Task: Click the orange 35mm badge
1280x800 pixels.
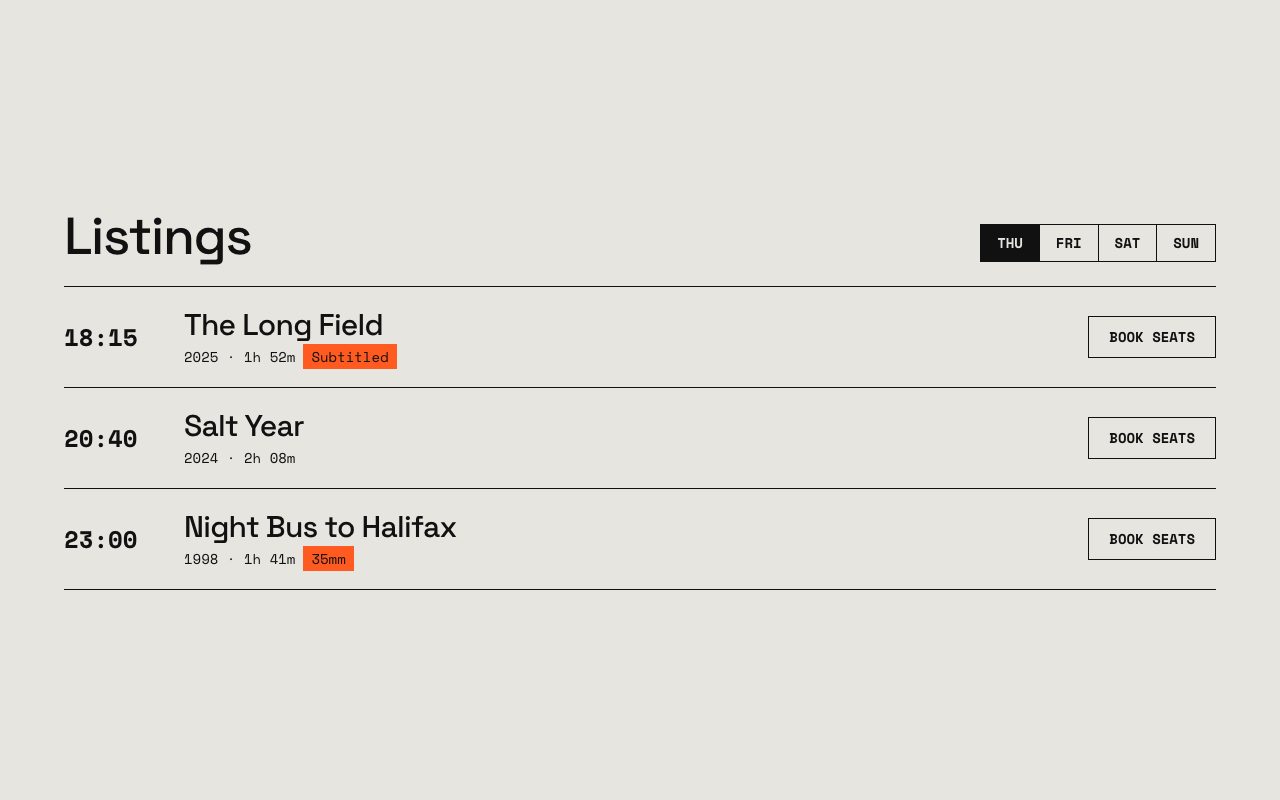Action: tap(328, 559)
